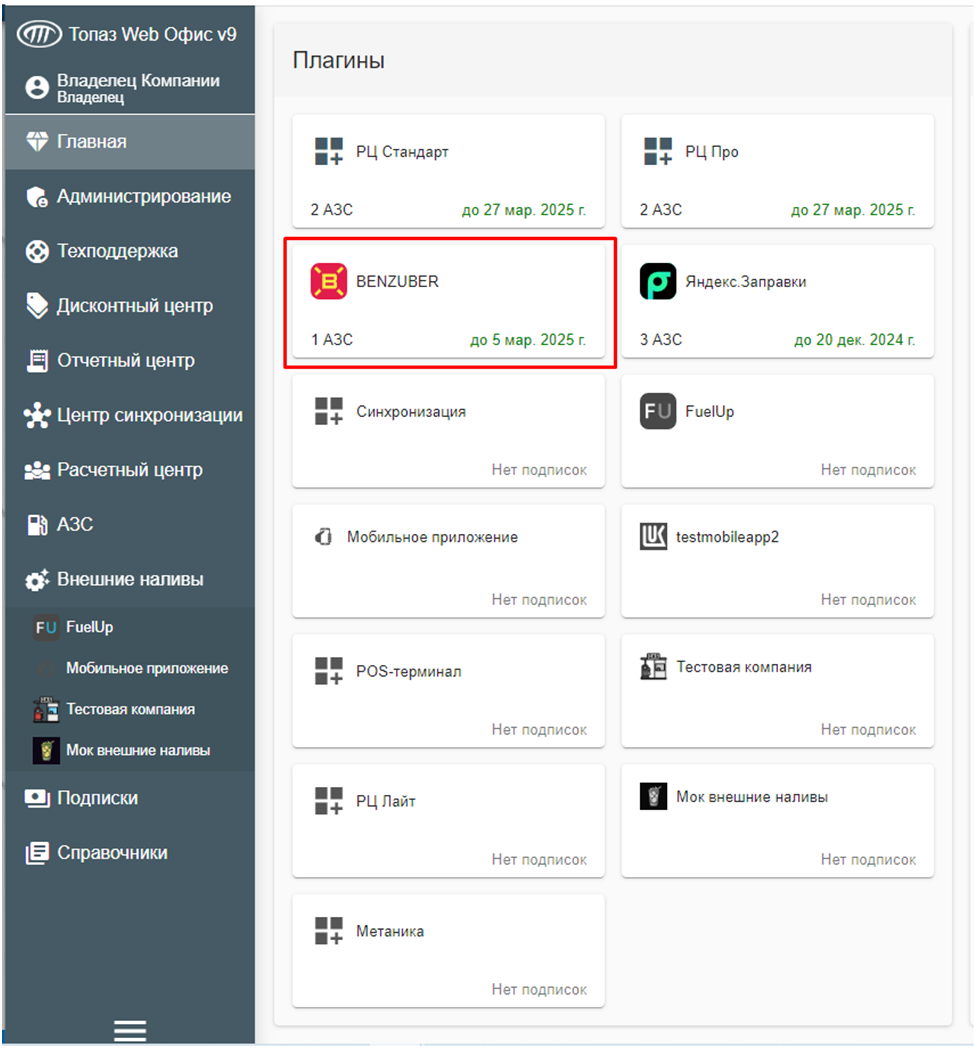
Task: Click the user account avatar icon
Action: [37, 88]
